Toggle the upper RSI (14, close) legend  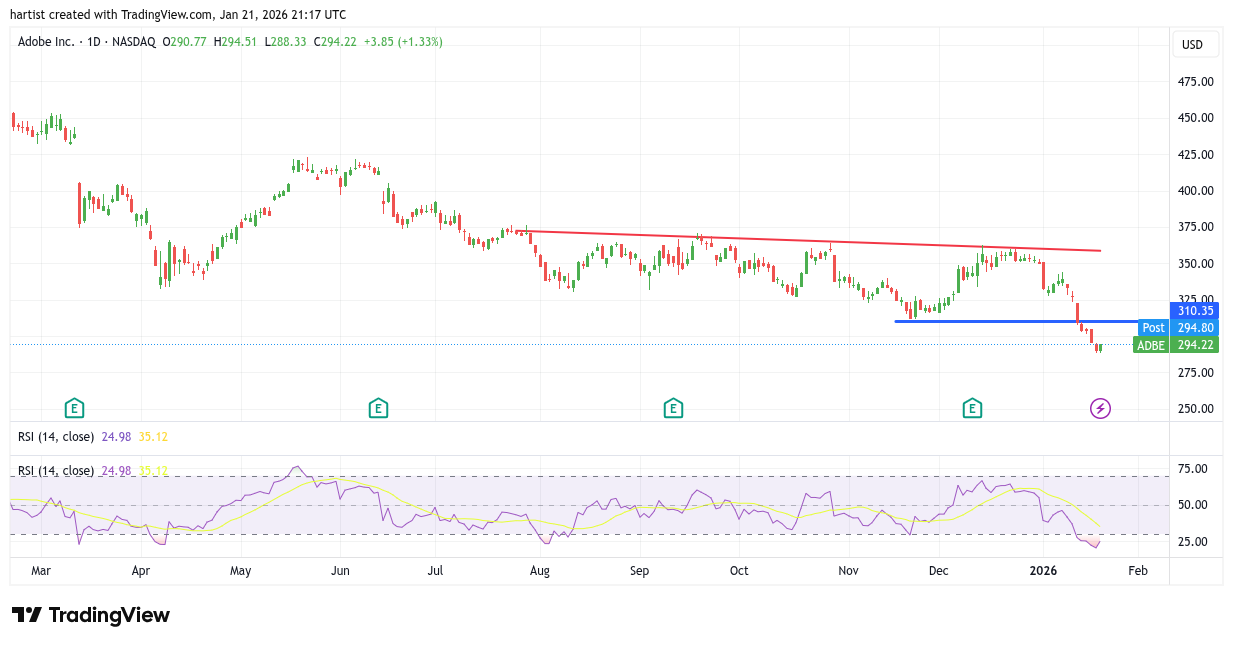56,437
